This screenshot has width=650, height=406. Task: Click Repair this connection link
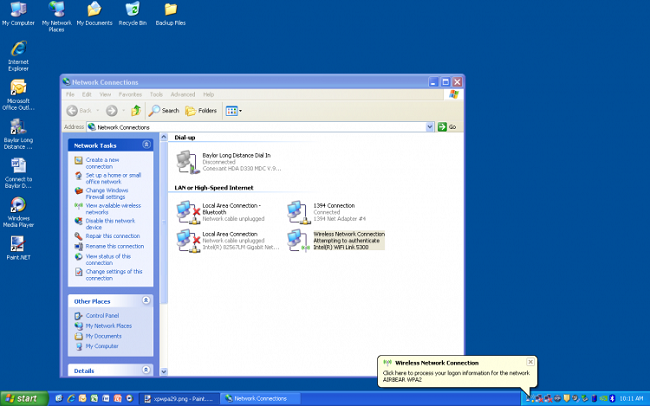click(113, 236)
